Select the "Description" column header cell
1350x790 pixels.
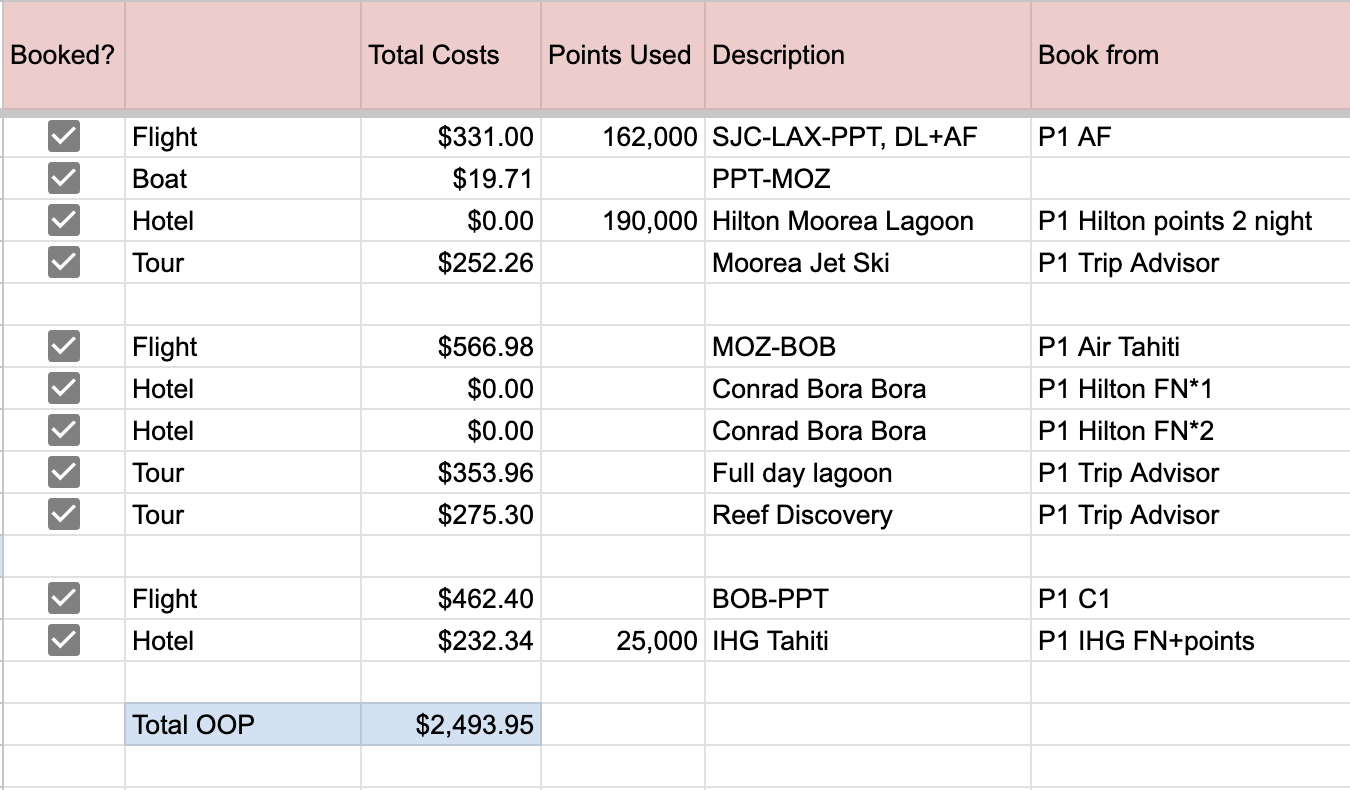click(x=867, y=55)
